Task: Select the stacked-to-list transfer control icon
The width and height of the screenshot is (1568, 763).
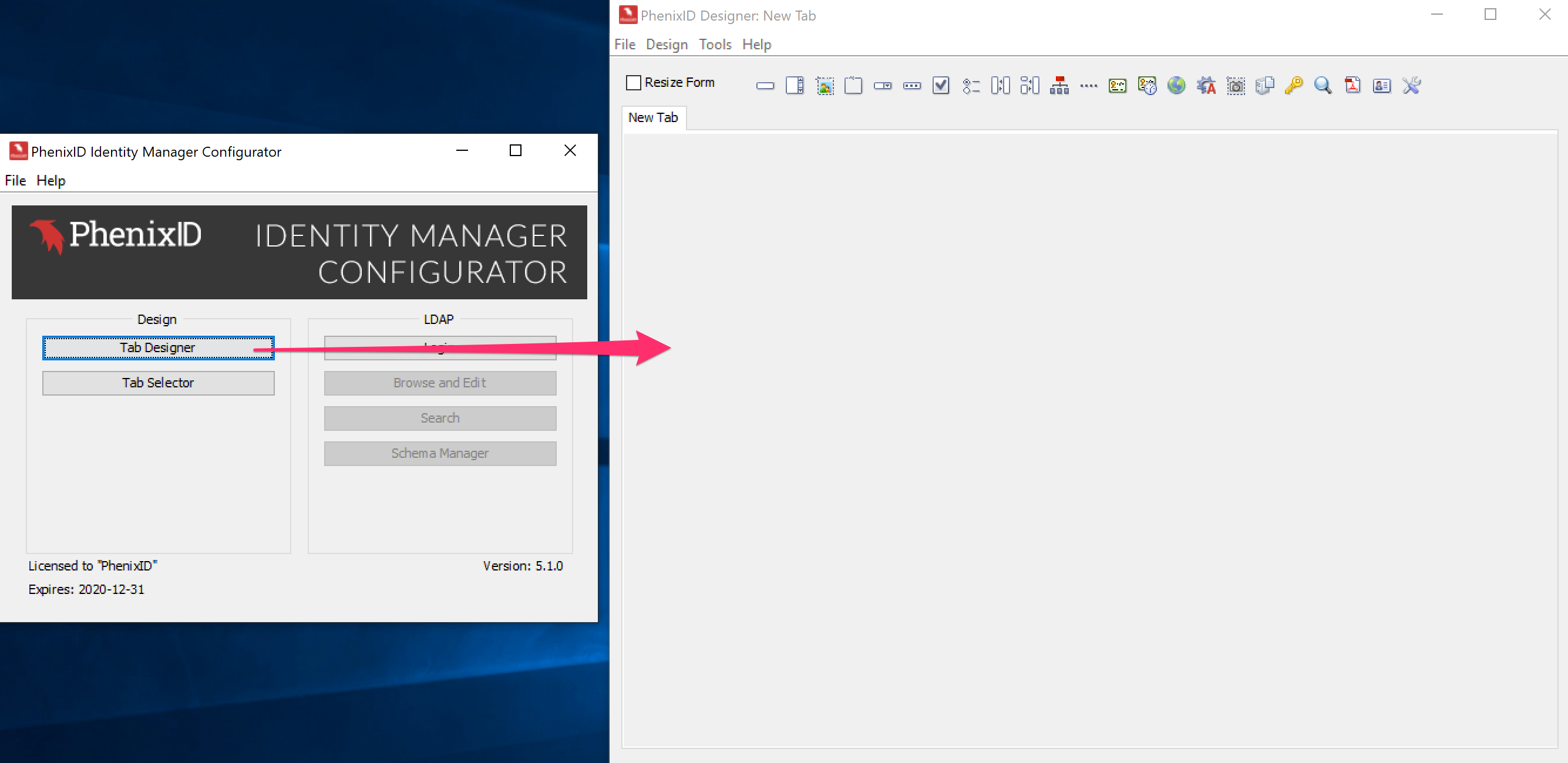Action: (x=1029, y=85)
